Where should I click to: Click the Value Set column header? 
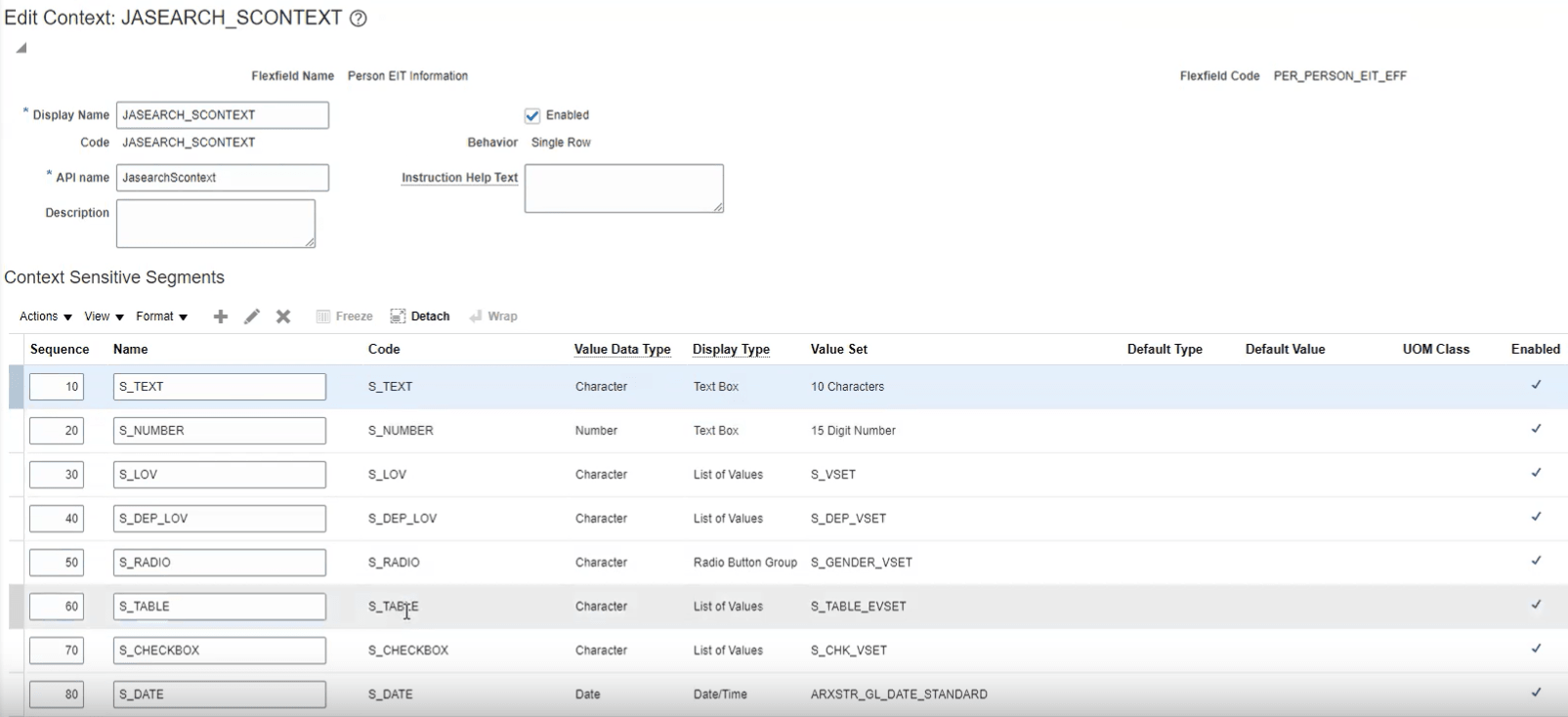[839, 350]
